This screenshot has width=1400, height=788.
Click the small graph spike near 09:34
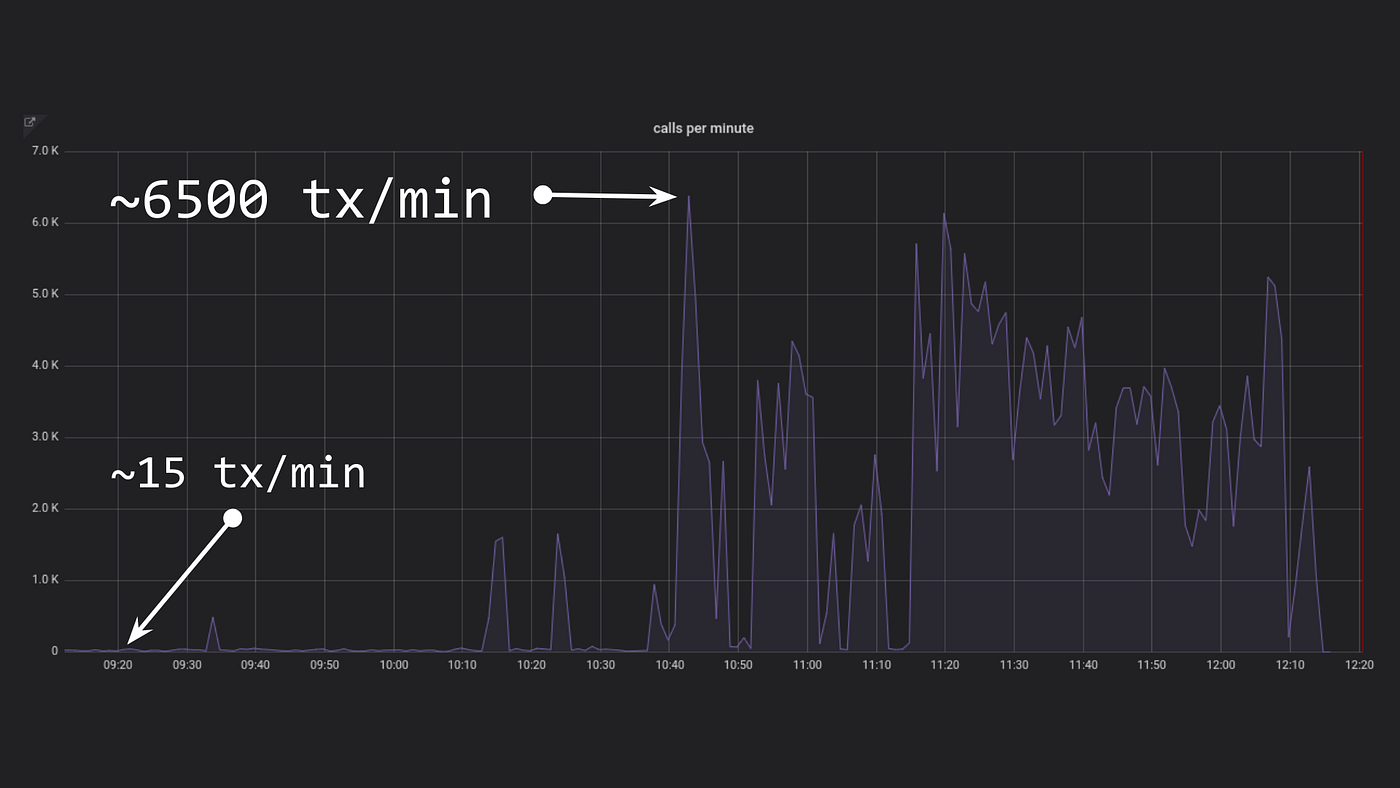tap(212, 618)
